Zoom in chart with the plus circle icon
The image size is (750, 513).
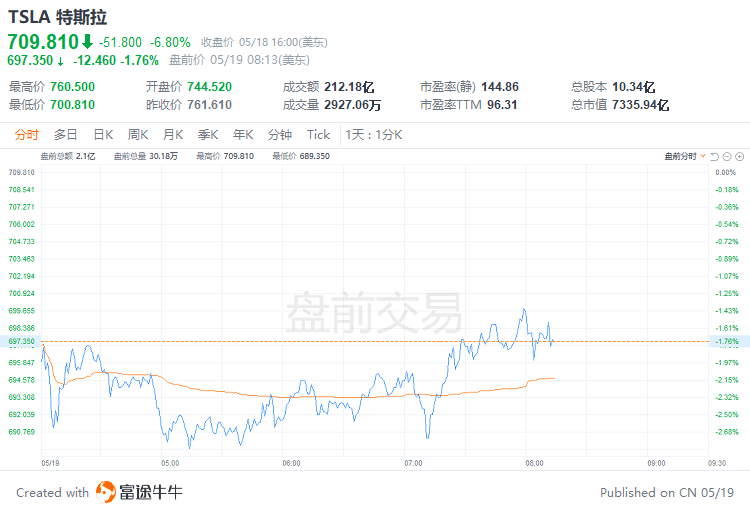pos(739,156)
